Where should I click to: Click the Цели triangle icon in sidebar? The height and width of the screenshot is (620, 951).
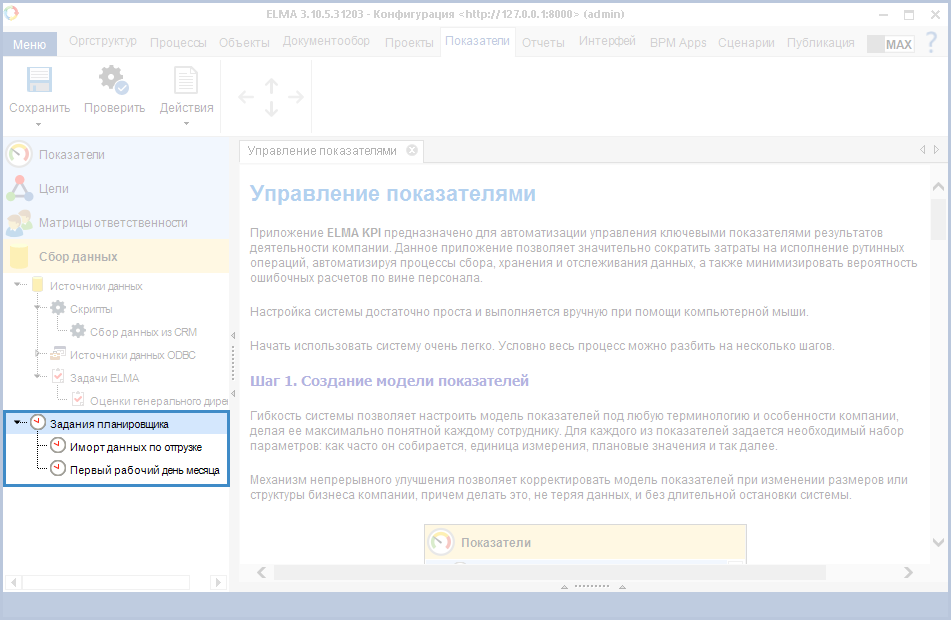tap(19, 188)
